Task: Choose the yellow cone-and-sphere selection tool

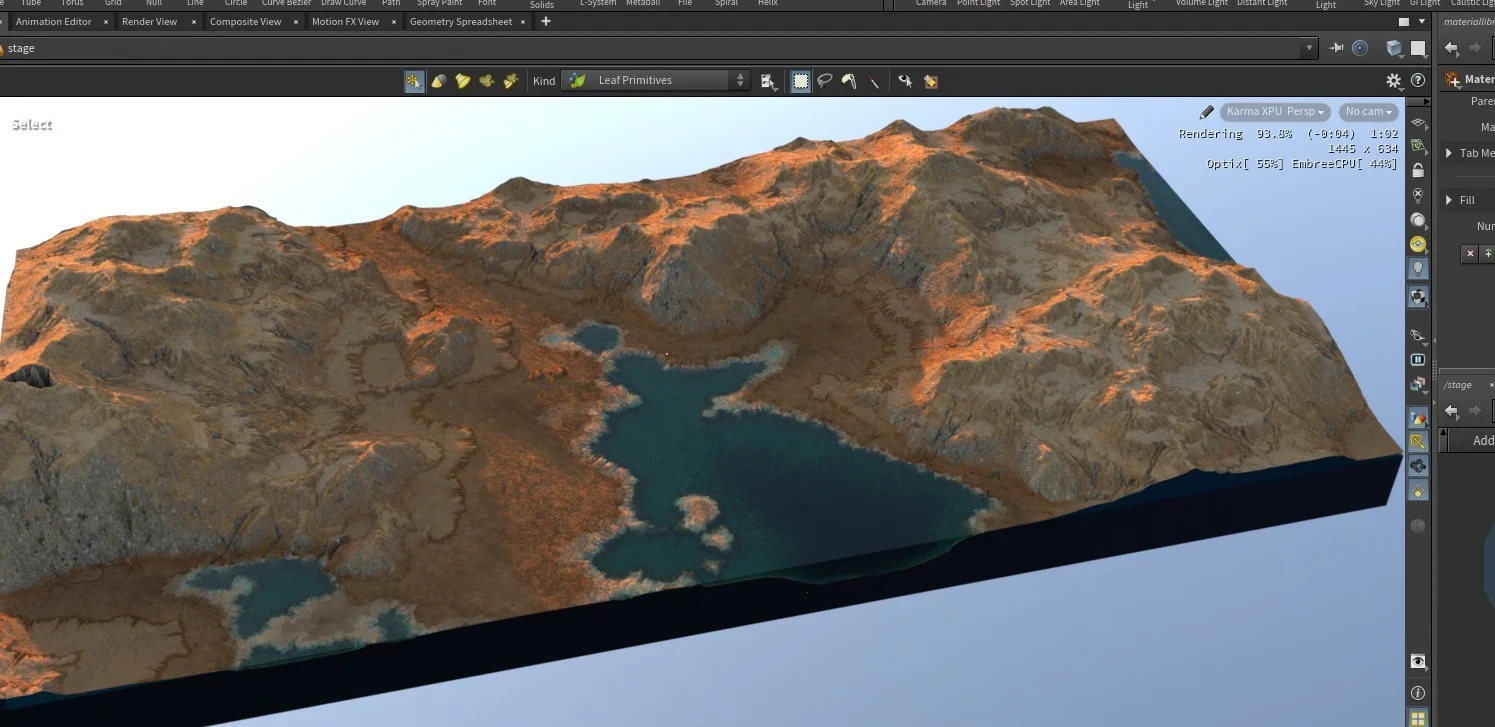Action: click(x=438, y=81)
